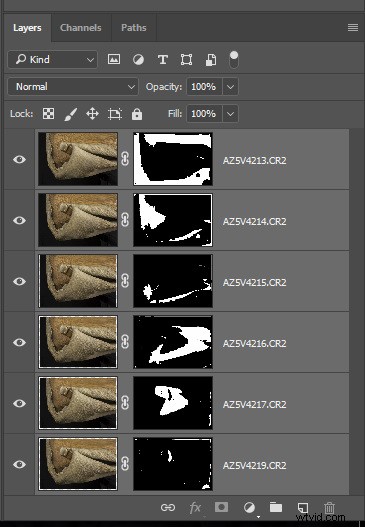The height and width of the screenshot is (527, 365).
Task: Lock transparent pixels of the layer
Action: click(x=48, y=114)
